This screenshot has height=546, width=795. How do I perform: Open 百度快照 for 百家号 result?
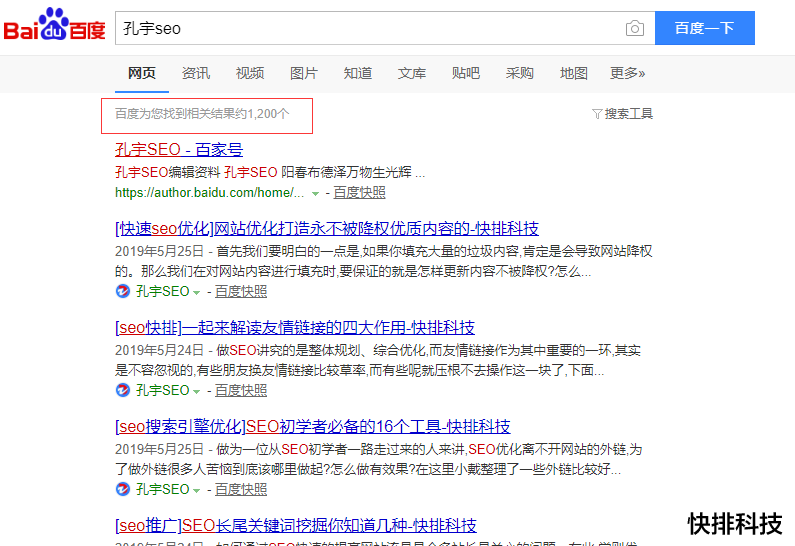[x=359, y=193]
